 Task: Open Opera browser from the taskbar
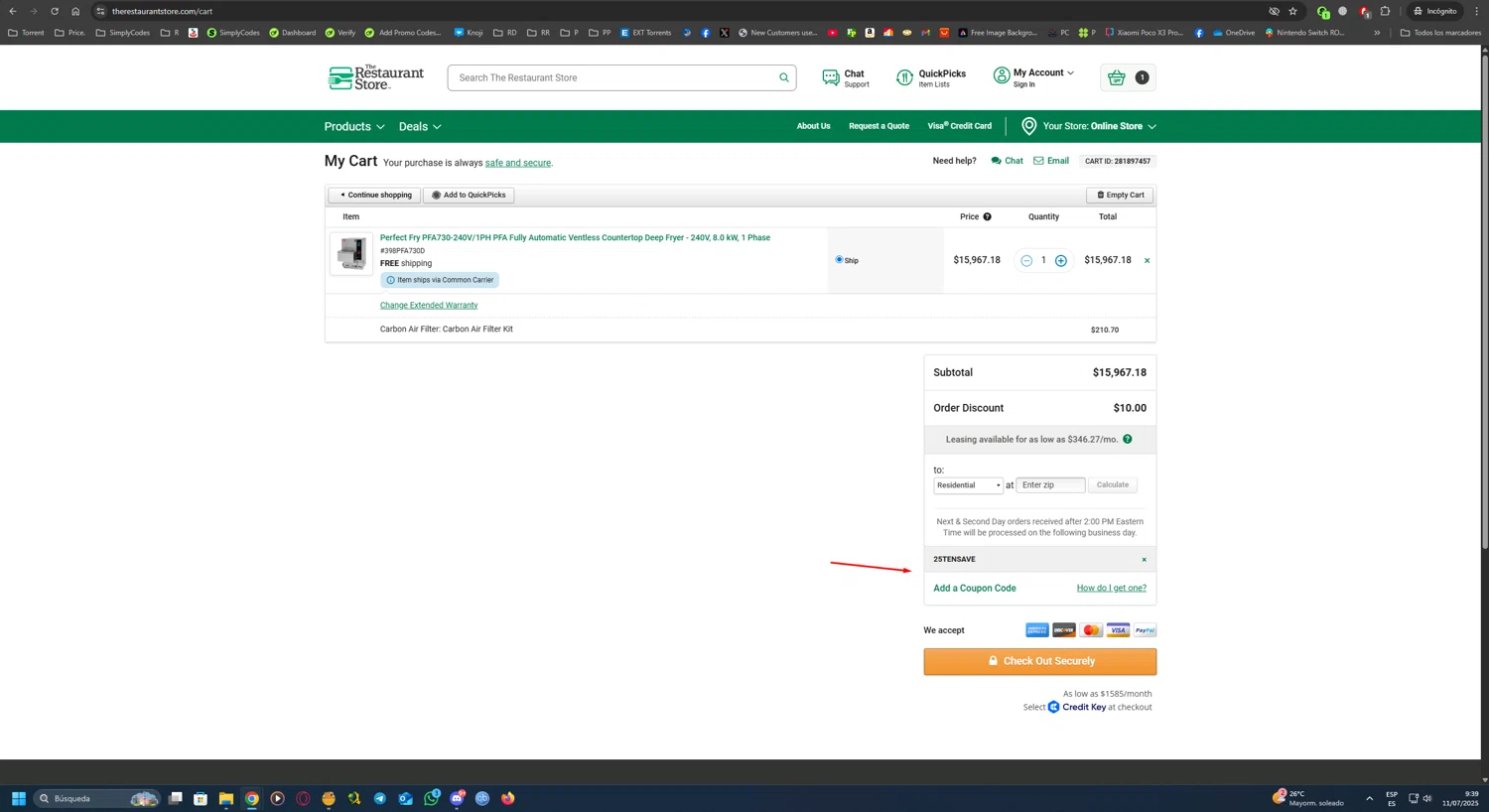304,798
